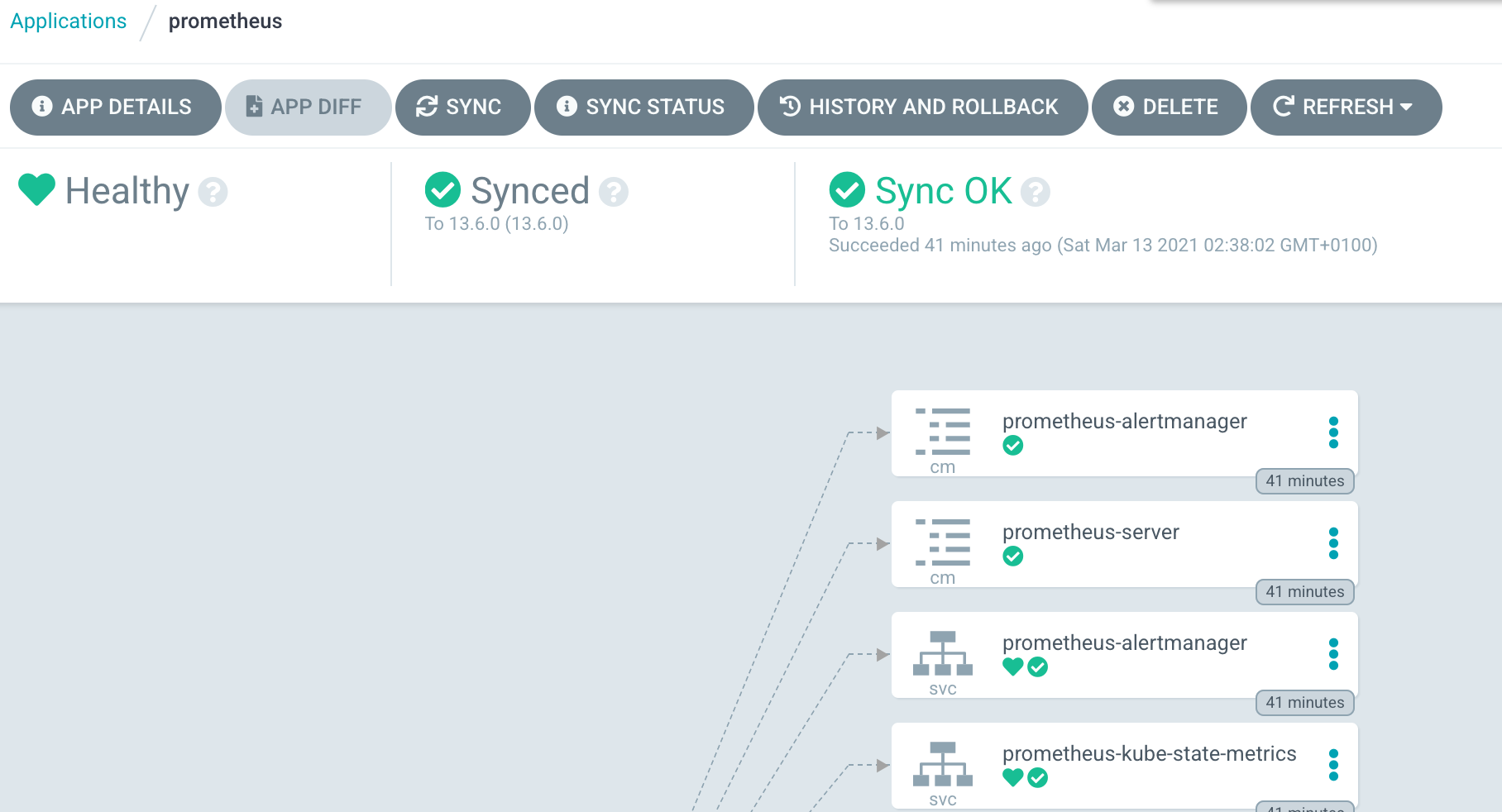Select the prometheus-server node name
The height and width of the screenshot is (812, 1502).
1091,533
